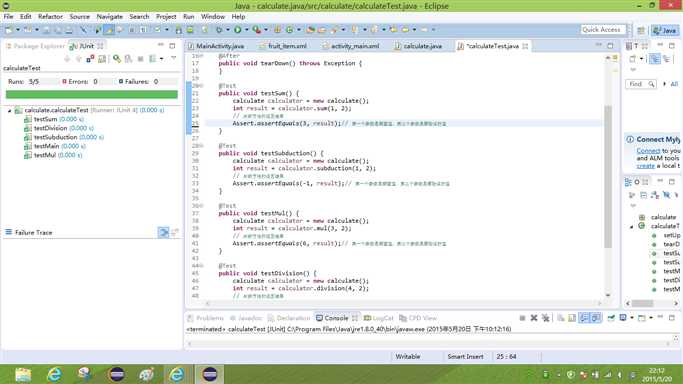Select testSum in JUnit results
The height and width of the screenshot is (384, 683).
coord(45,119)
